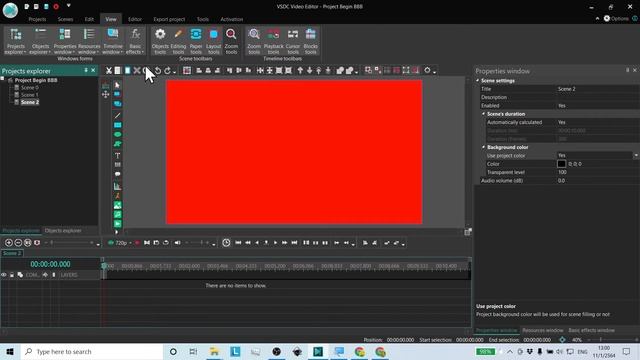Toggle Playback tools timeline toolbar
640x360 pixels.
coord(273,41)
